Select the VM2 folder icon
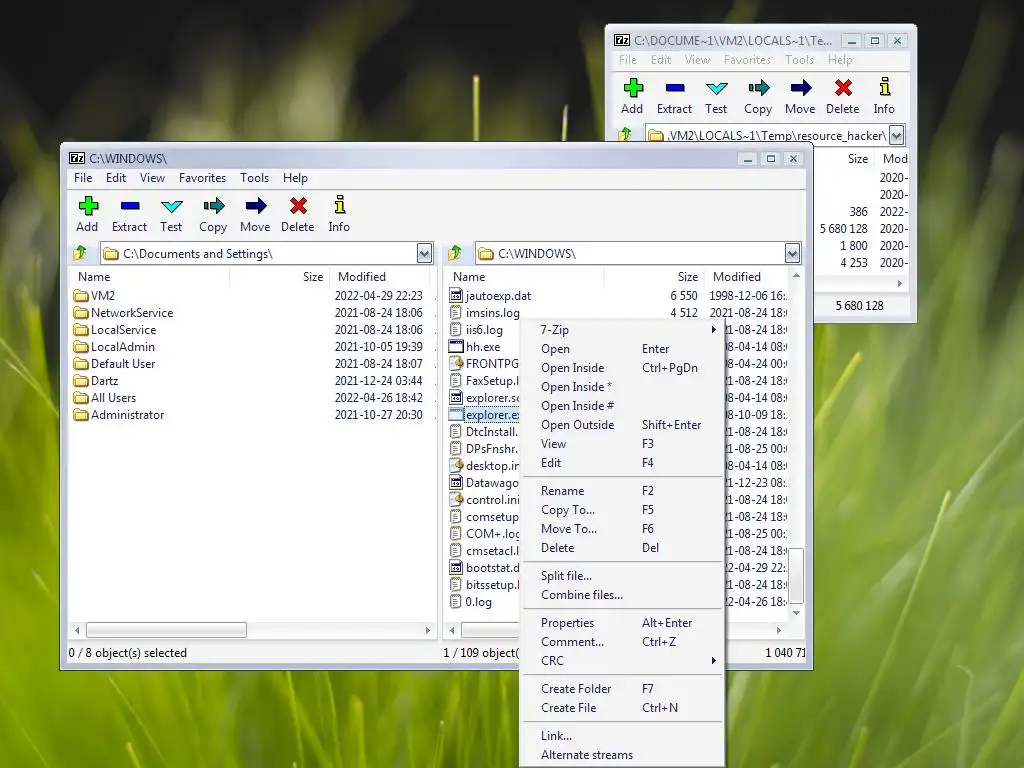This screenshot has width=1024, height=768. (81, 296)
